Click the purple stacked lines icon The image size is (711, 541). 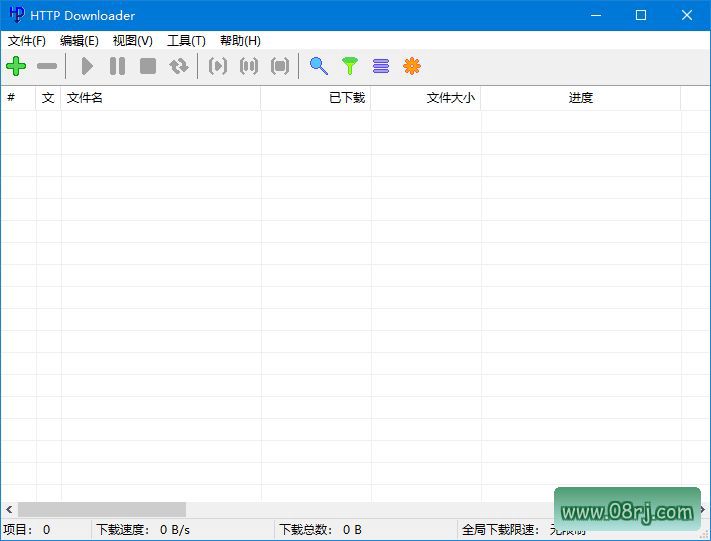point(381,66)
